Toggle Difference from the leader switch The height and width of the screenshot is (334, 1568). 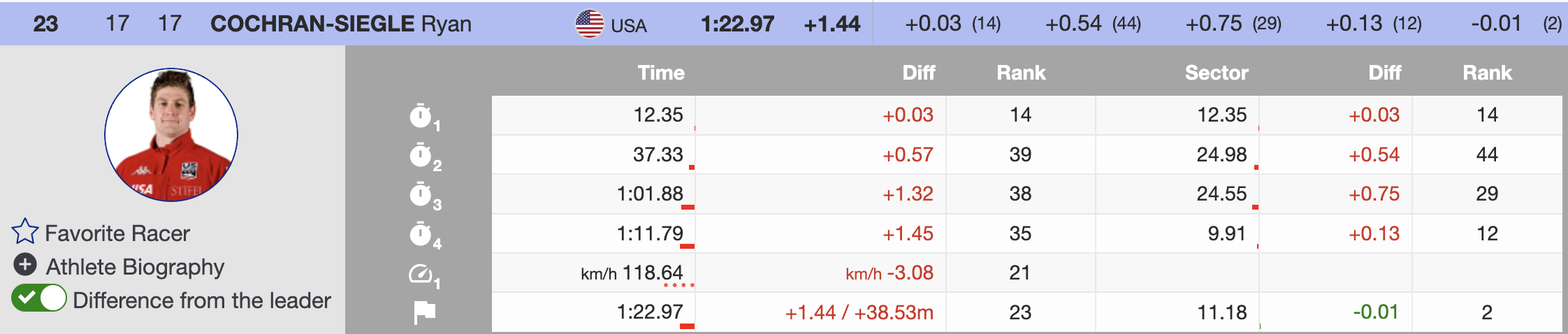click(x=39, y=298)
